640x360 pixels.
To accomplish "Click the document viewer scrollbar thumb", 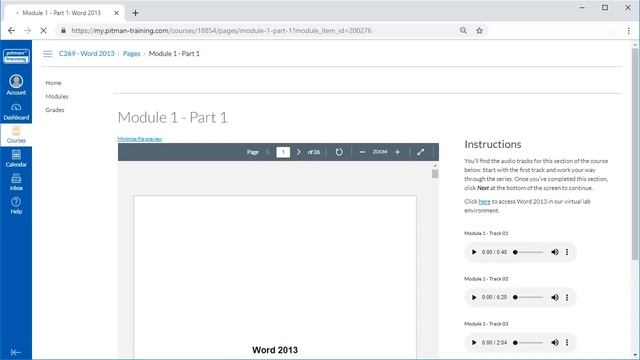I will pos(435,173).
